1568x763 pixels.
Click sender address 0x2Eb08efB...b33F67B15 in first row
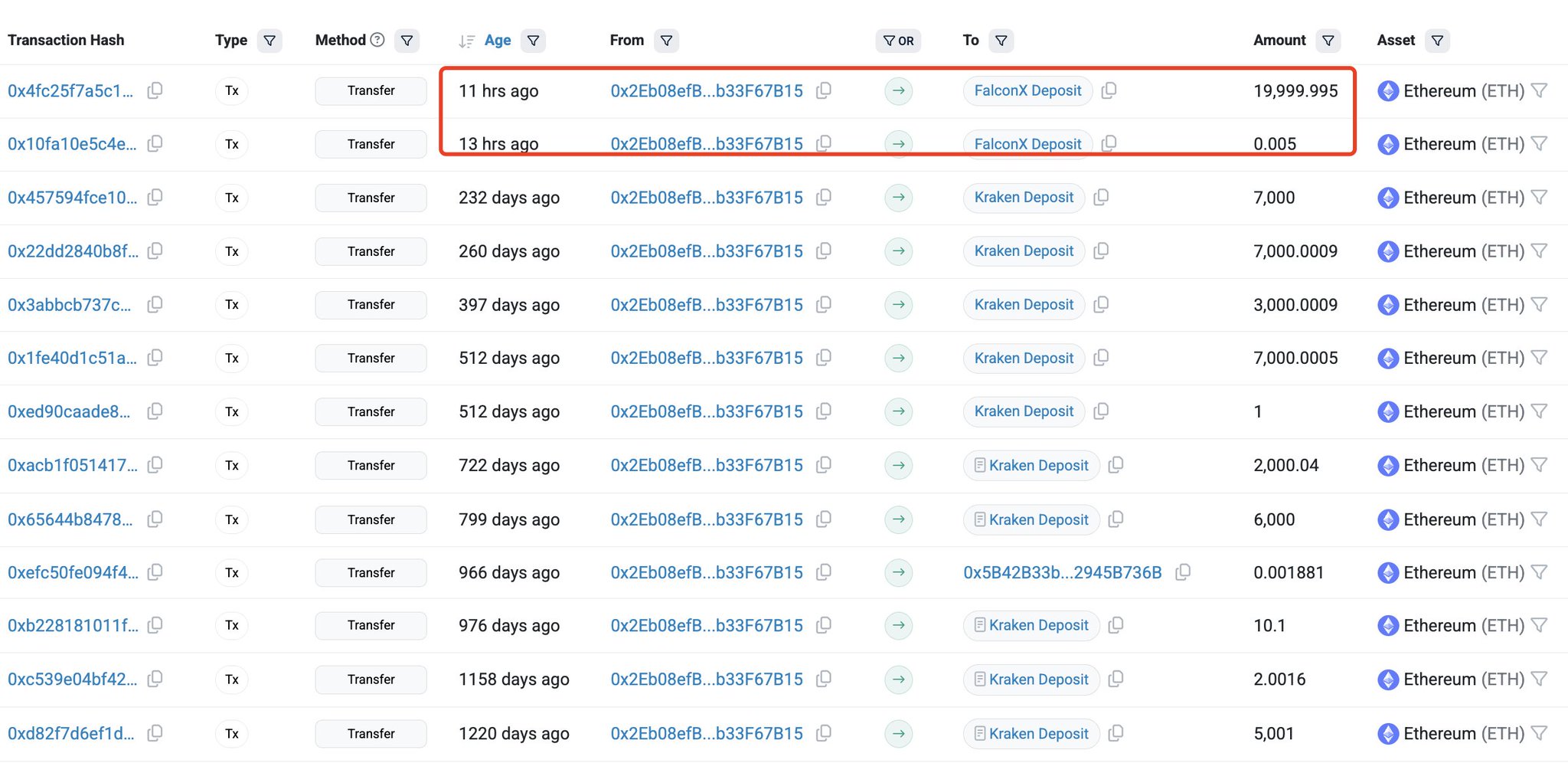(707, 90)
